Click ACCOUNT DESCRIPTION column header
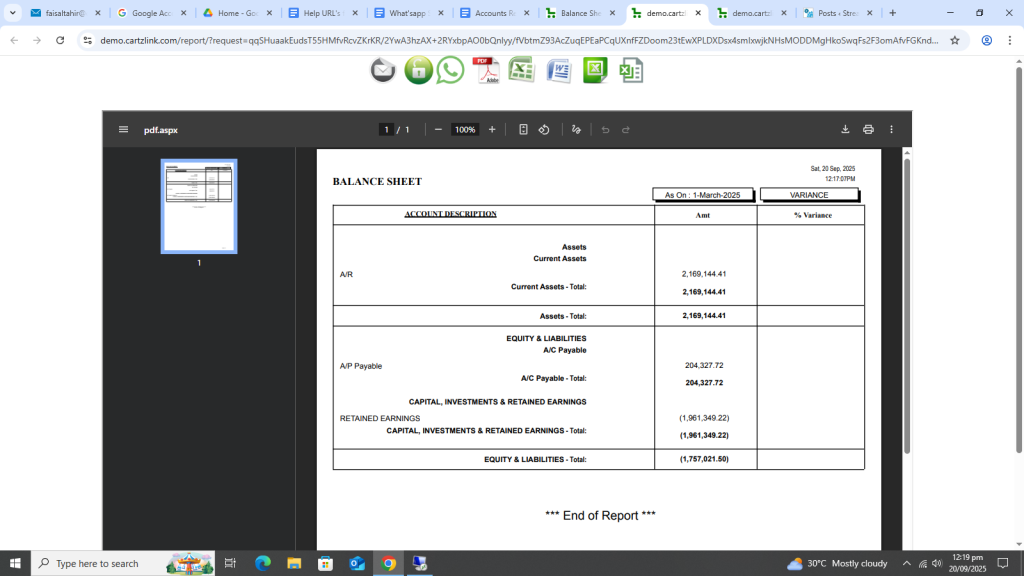The width and height of the screenshot is (1024, 576). (x=451, y=214)
